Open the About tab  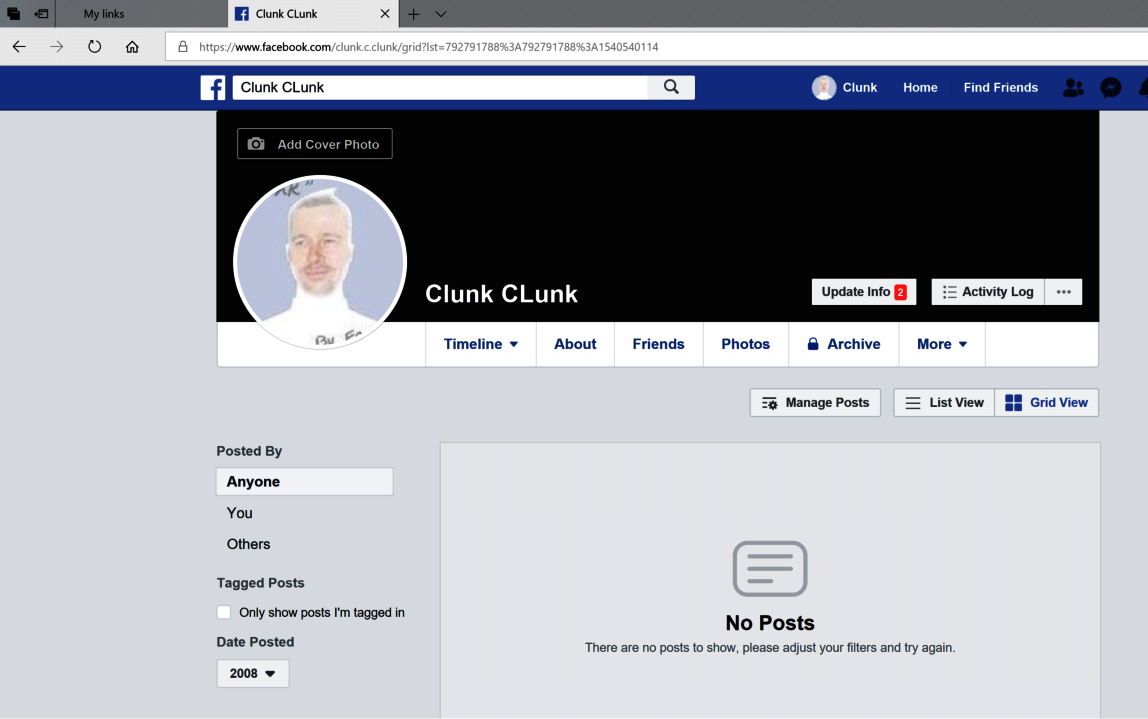click(x=575, y=344)
